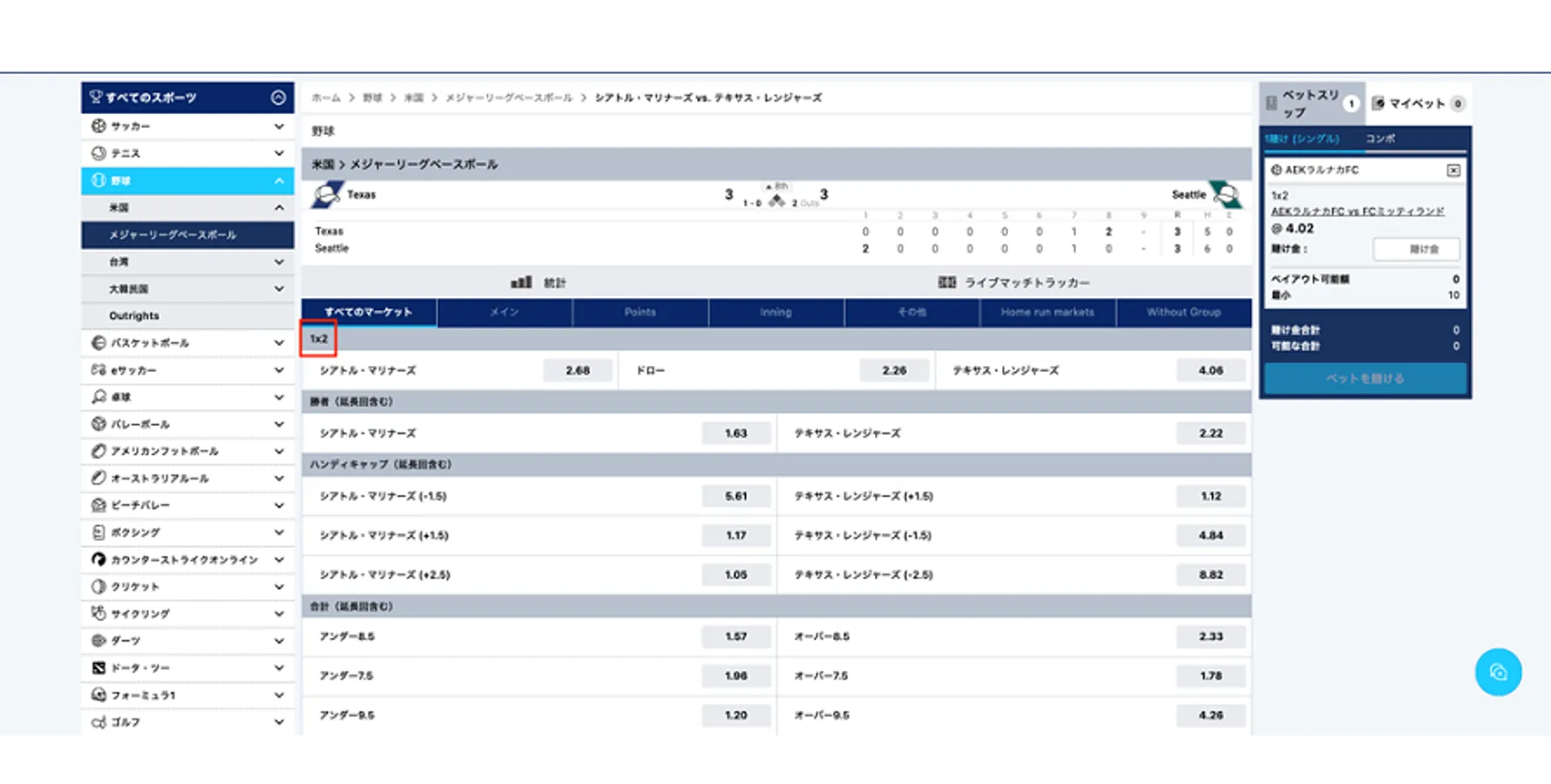Pick Under 8.5 odds 1.57
Screen dimensions: 1551x784
(736, 637)
